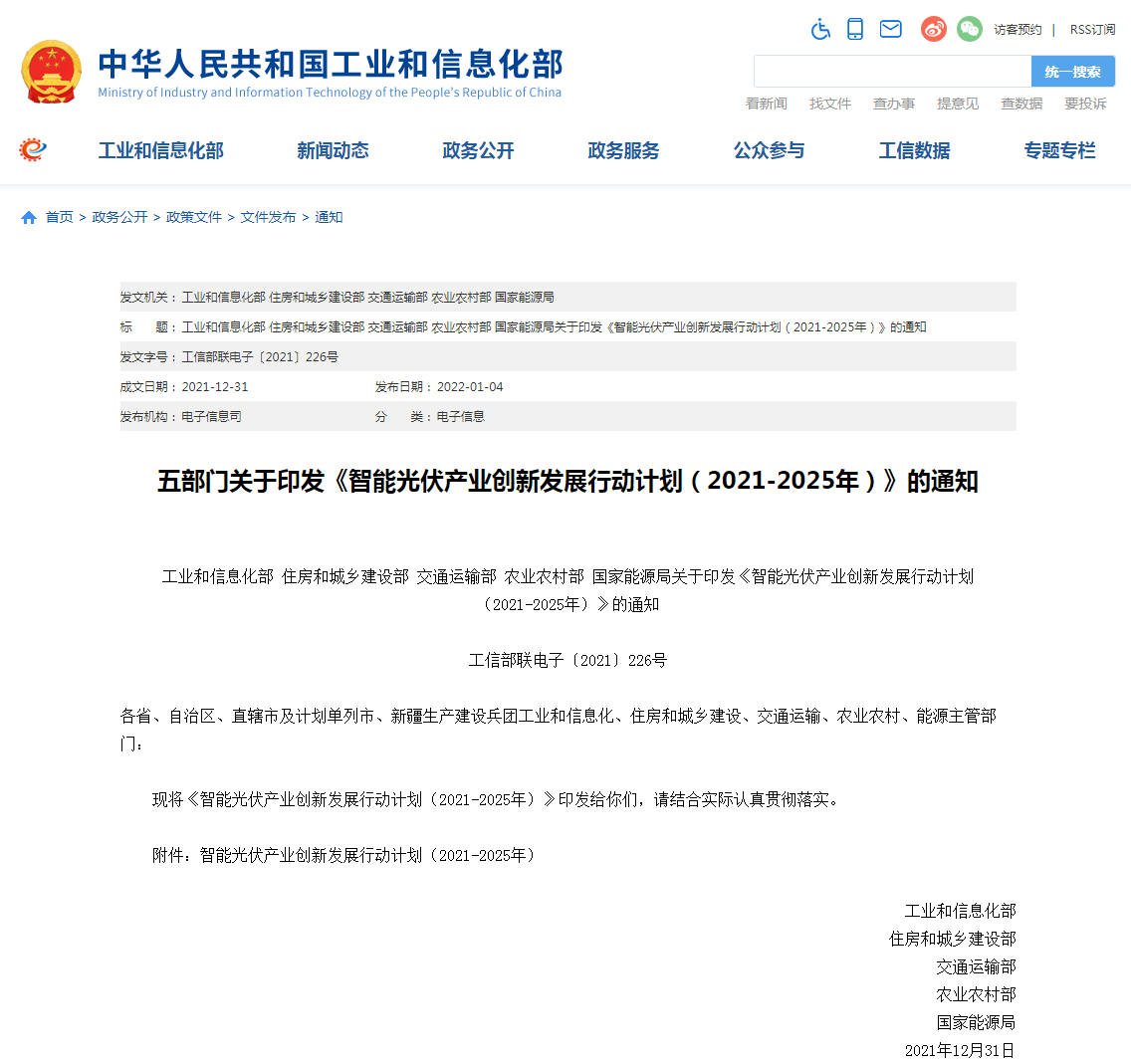Open the mobile phone version icon
The image size is (1131, 1064).
tap(855, 29)
